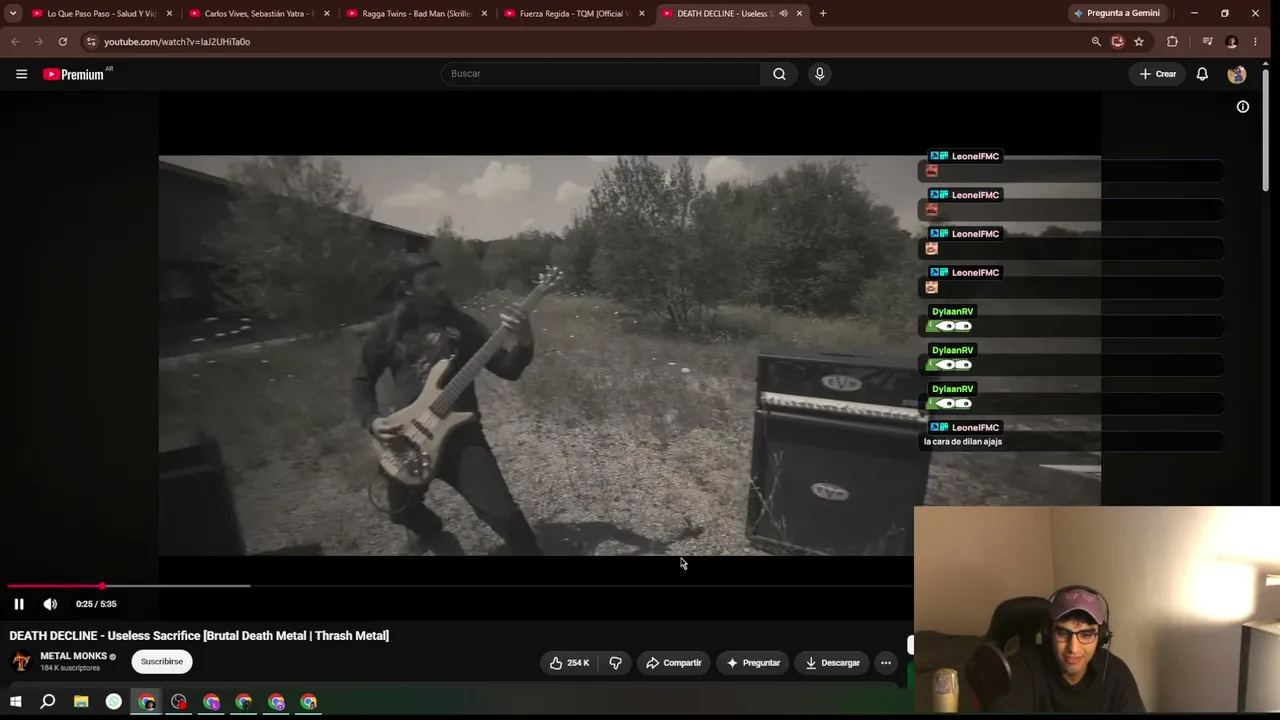Open the METAL MONKS channel name link

click(73, 656)
